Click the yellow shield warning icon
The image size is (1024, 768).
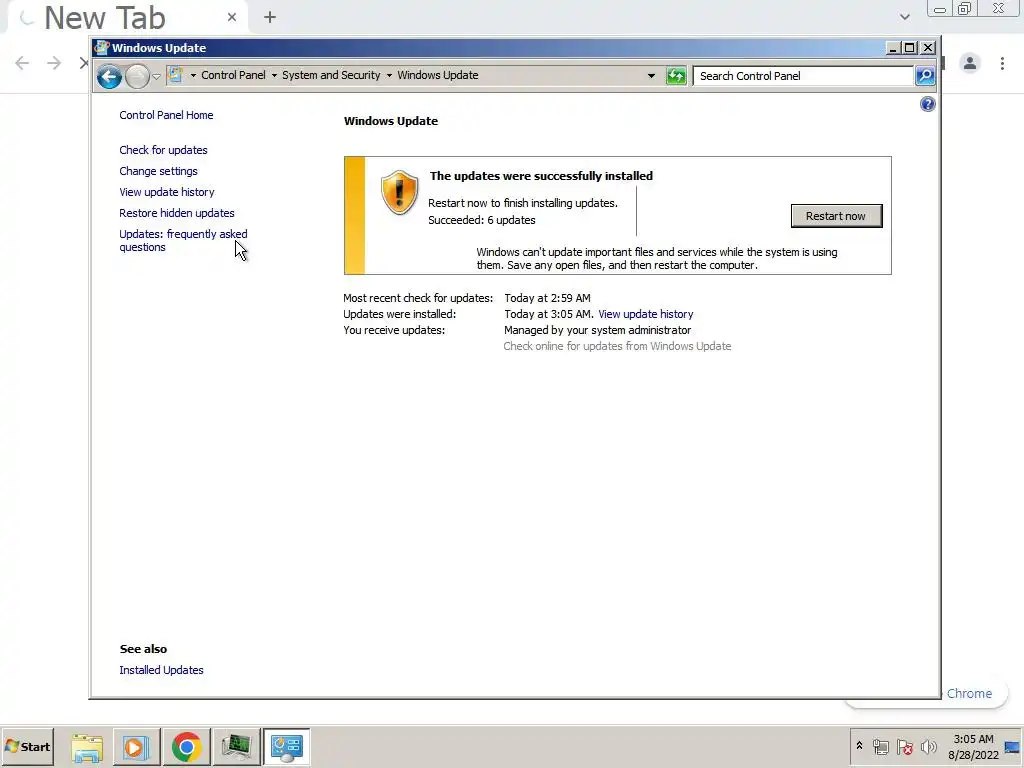(x=399, y=193)
